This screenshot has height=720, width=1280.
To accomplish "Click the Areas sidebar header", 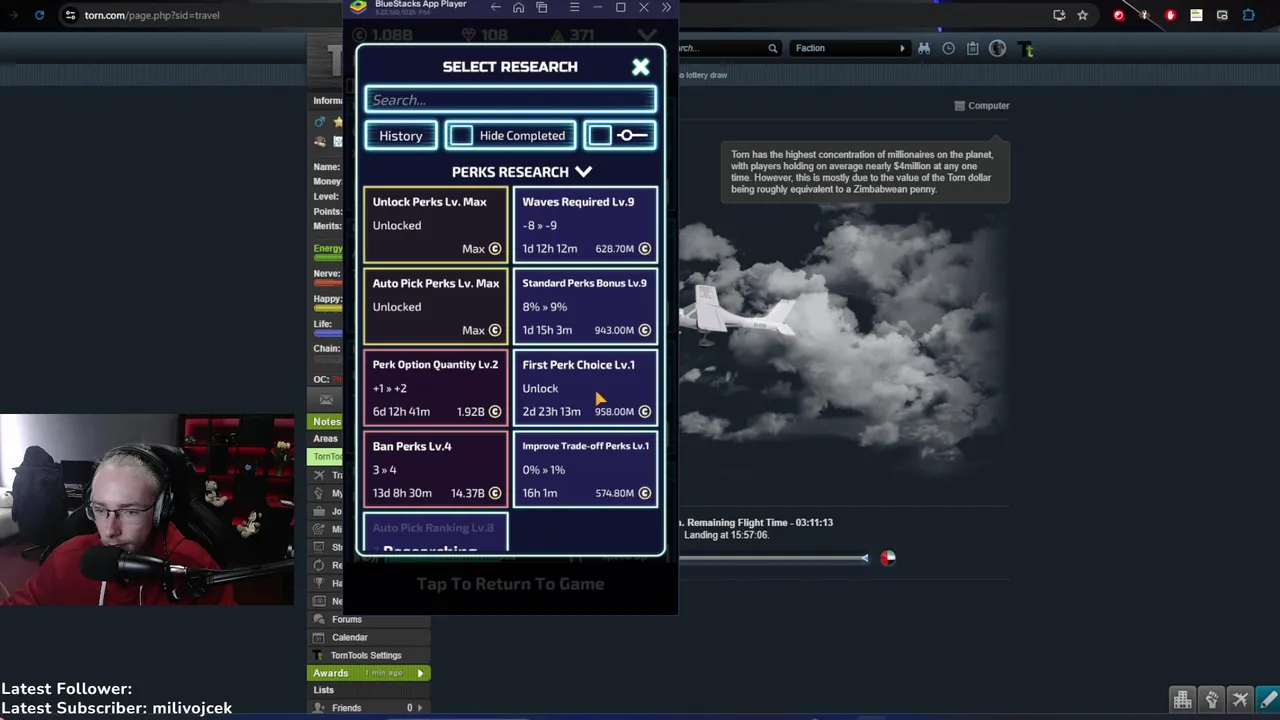I will [325, 438].
